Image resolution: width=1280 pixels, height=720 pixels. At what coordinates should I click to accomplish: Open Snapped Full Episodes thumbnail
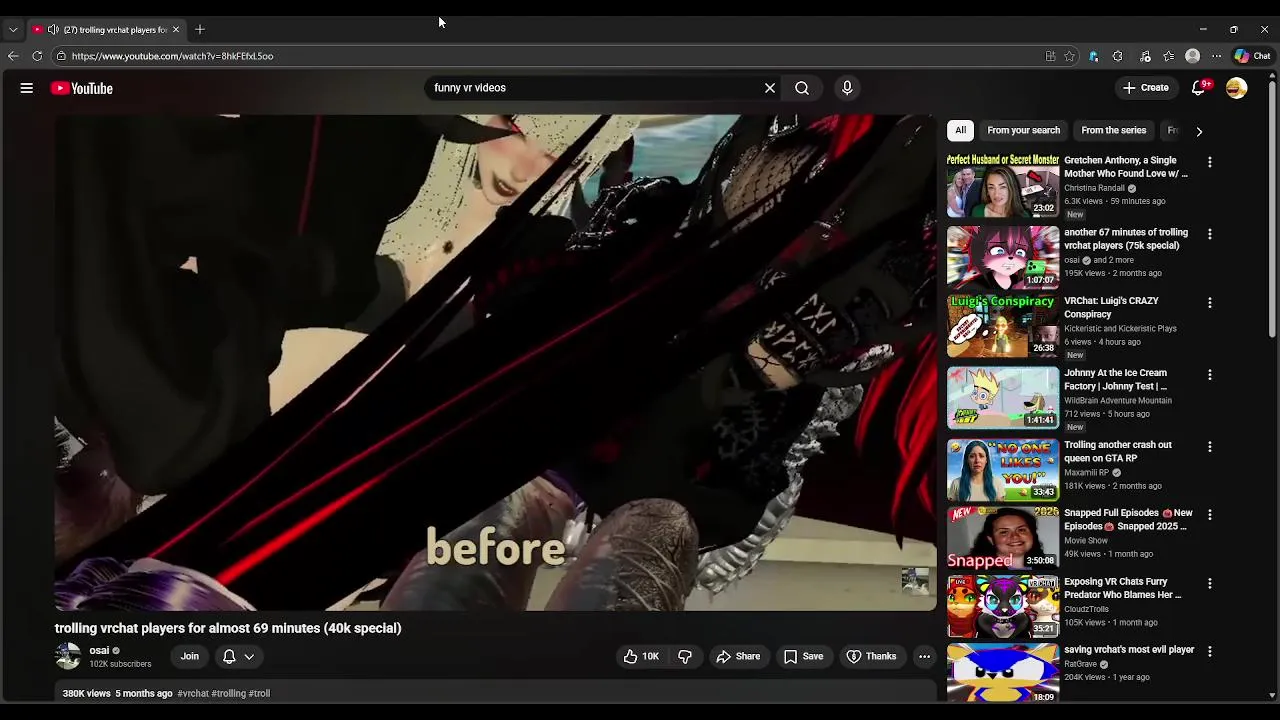(1003, 538)
